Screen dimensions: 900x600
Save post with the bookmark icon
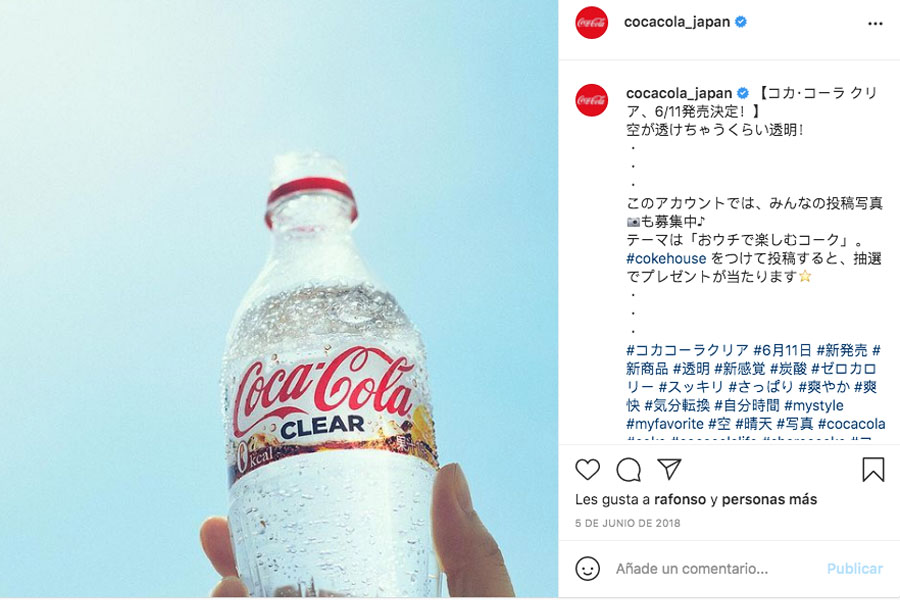click(873, 469)
